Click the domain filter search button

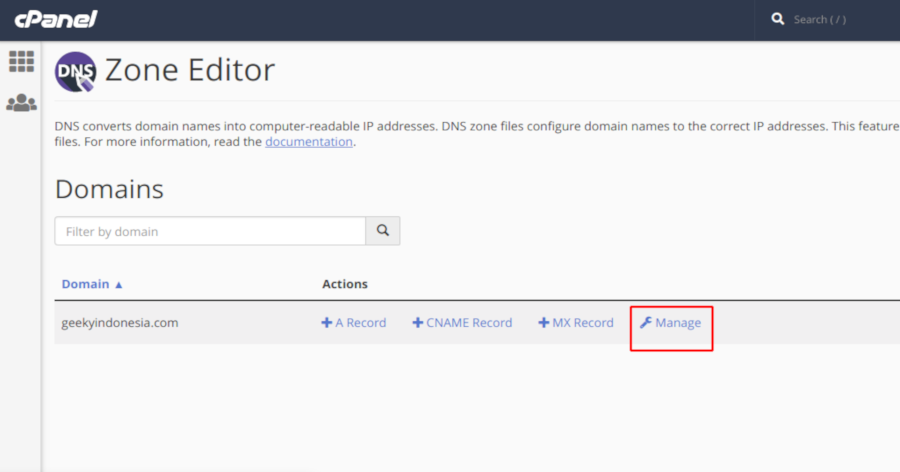click(383, 231)
